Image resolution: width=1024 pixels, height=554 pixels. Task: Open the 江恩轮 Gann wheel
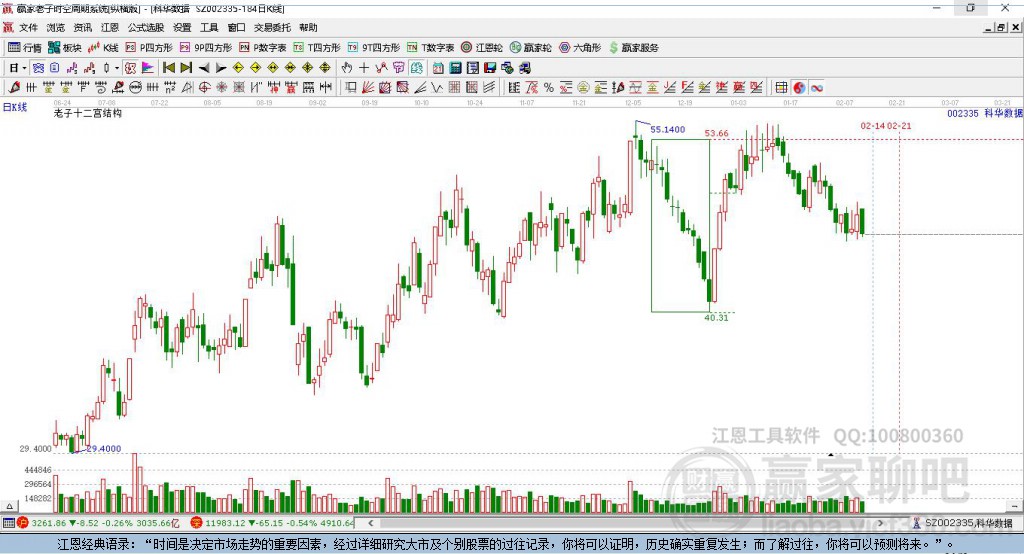[x=482, y=48]
